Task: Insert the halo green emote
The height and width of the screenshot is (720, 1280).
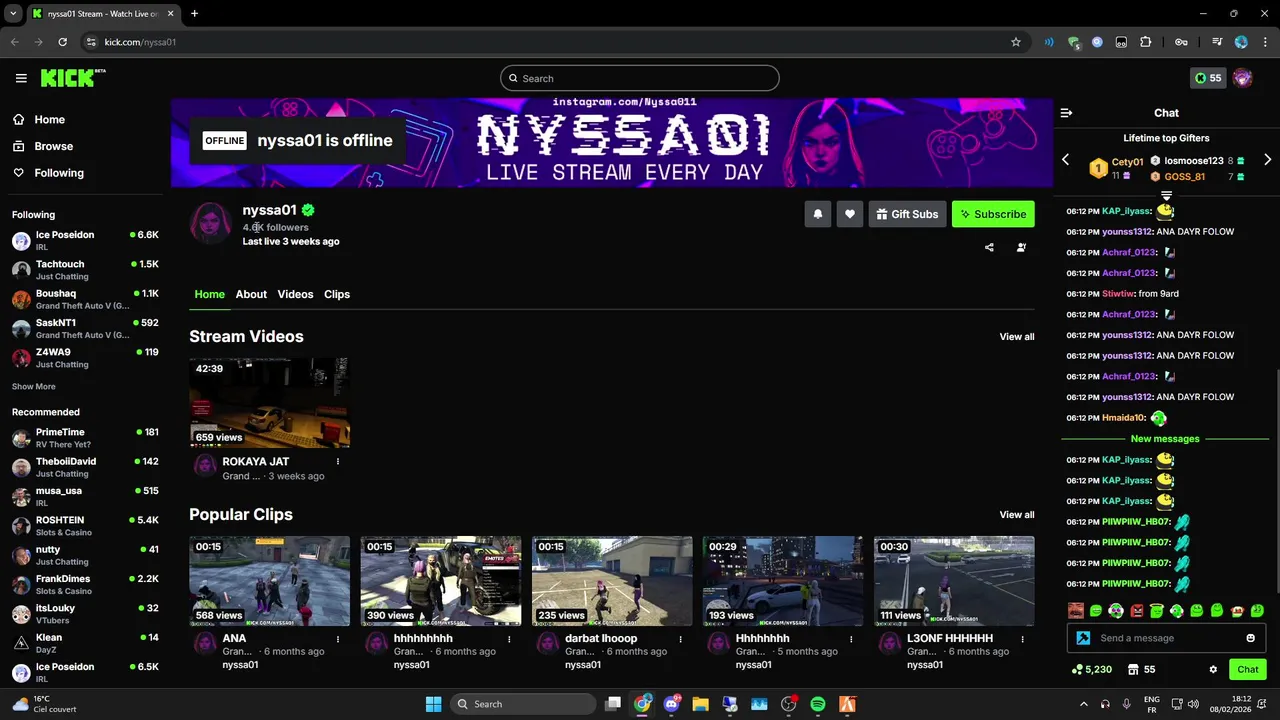Action: 1156,610
